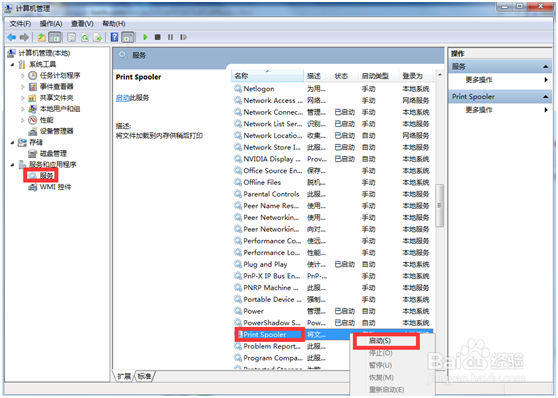Screen dimensions: 558x398
Task: Click the Pause Service toolbar icon
Action: 170,37
